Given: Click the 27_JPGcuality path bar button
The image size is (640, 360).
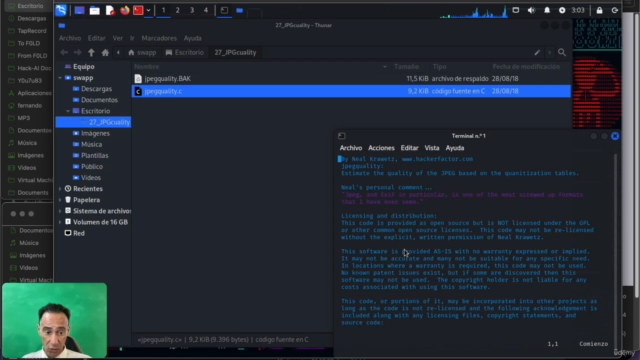Looking at the screenshot, I should (236, 52).
